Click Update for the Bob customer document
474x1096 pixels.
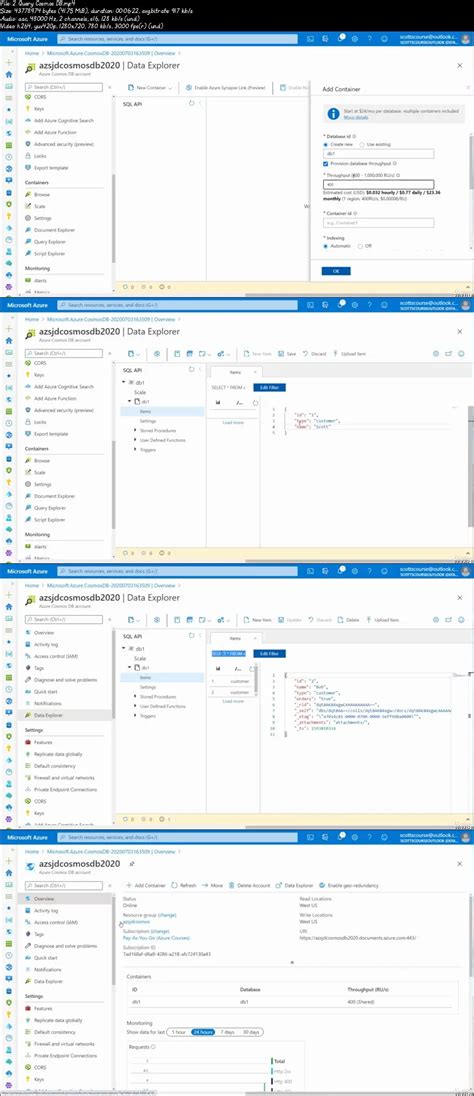(290, 619)
